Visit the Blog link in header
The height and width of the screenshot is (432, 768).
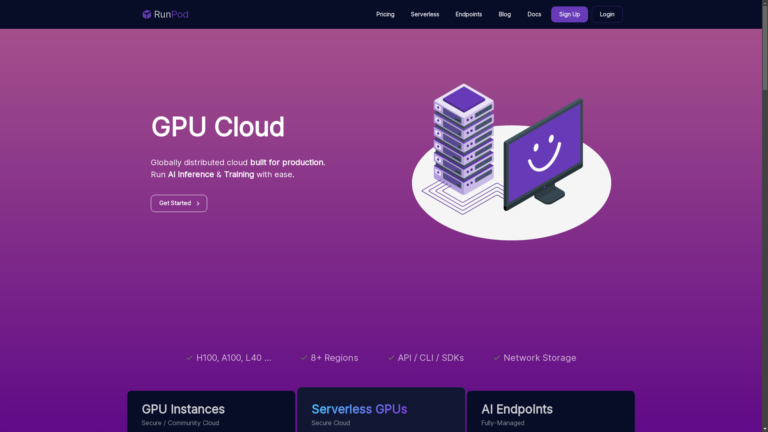(504, 14)
